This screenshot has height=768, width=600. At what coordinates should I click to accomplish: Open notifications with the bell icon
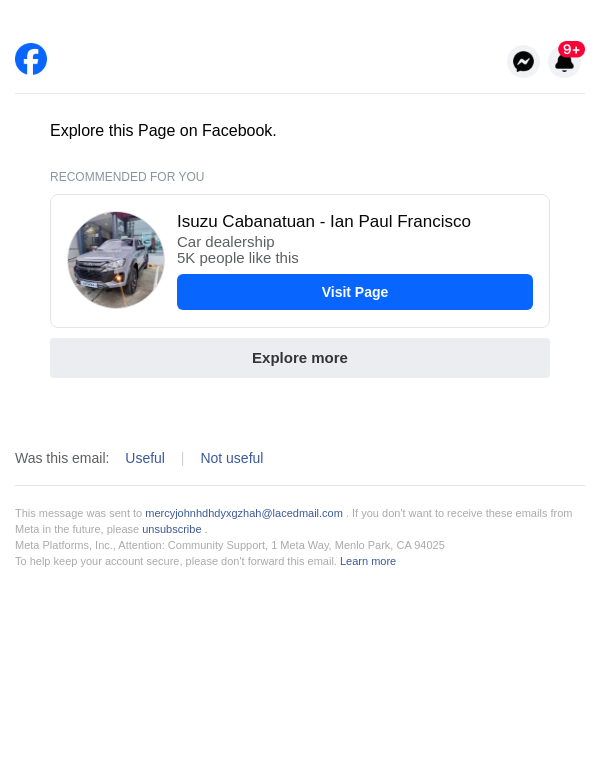[564, 64]
